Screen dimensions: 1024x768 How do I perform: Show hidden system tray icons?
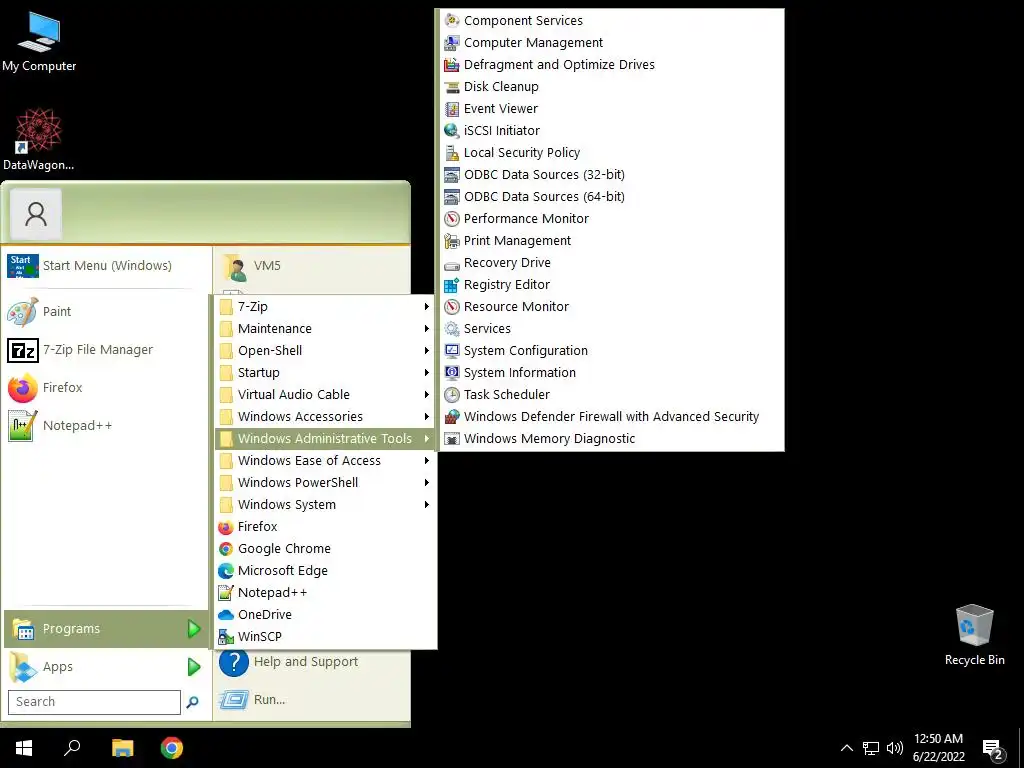846,748
